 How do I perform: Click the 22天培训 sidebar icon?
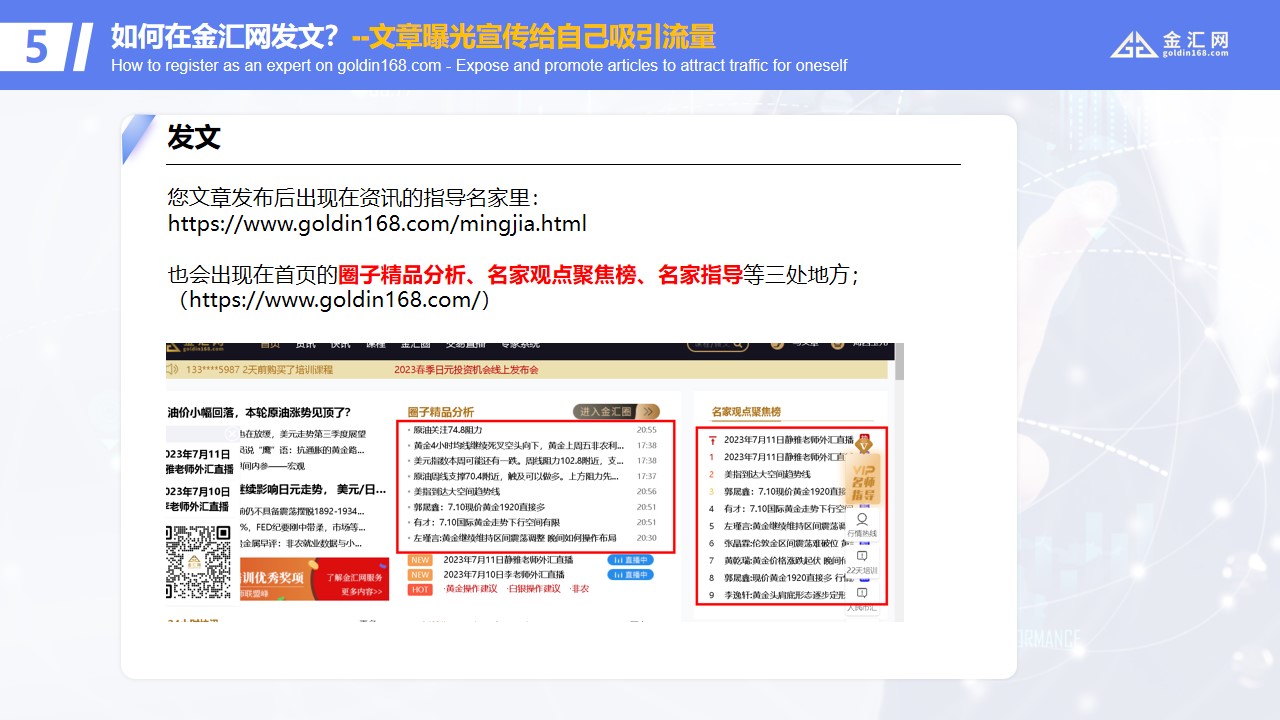pos(862,556)
